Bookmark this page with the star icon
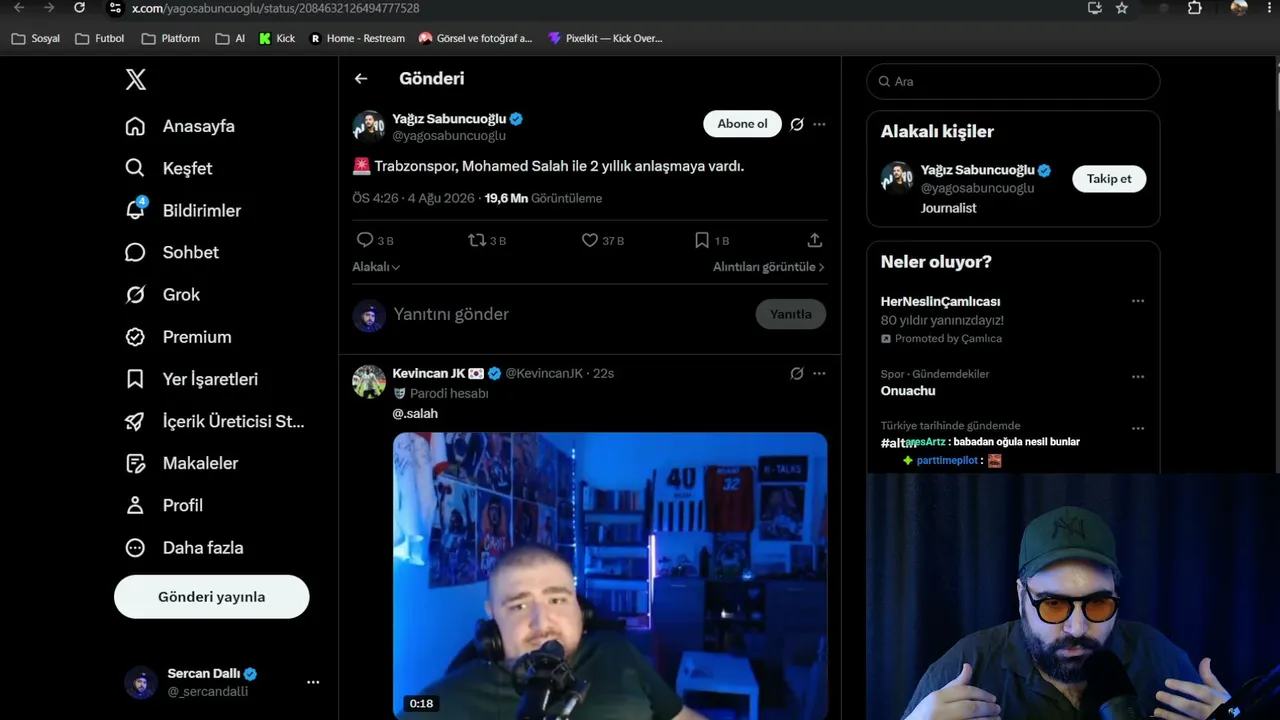This screenshot has width=1280, height=720. click(1122, 8)
